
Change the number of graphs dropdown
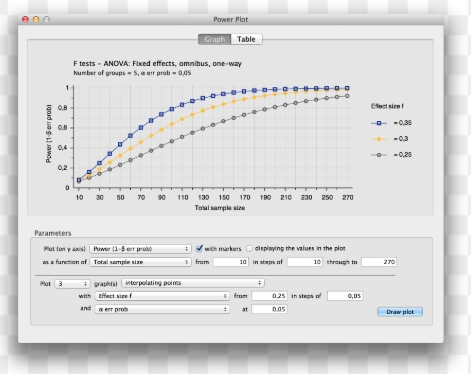point(72,284)
